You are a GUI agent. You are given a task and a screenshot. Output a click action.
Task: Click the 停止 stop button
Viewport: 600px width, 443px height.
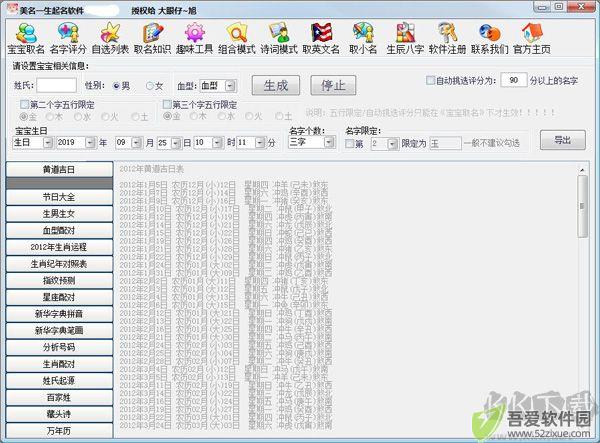point(333,85)
